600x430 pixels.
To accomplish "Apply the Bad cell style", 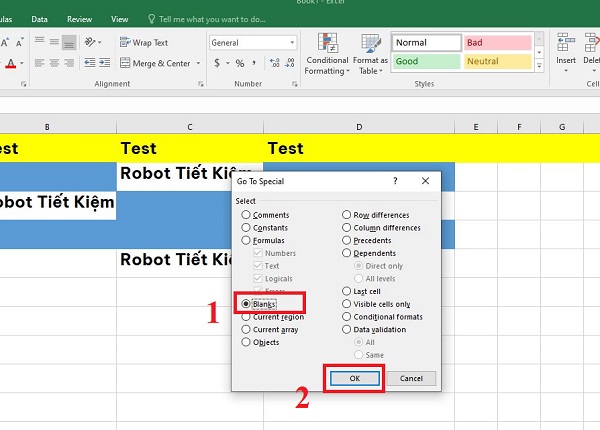I will pos(498,42).
